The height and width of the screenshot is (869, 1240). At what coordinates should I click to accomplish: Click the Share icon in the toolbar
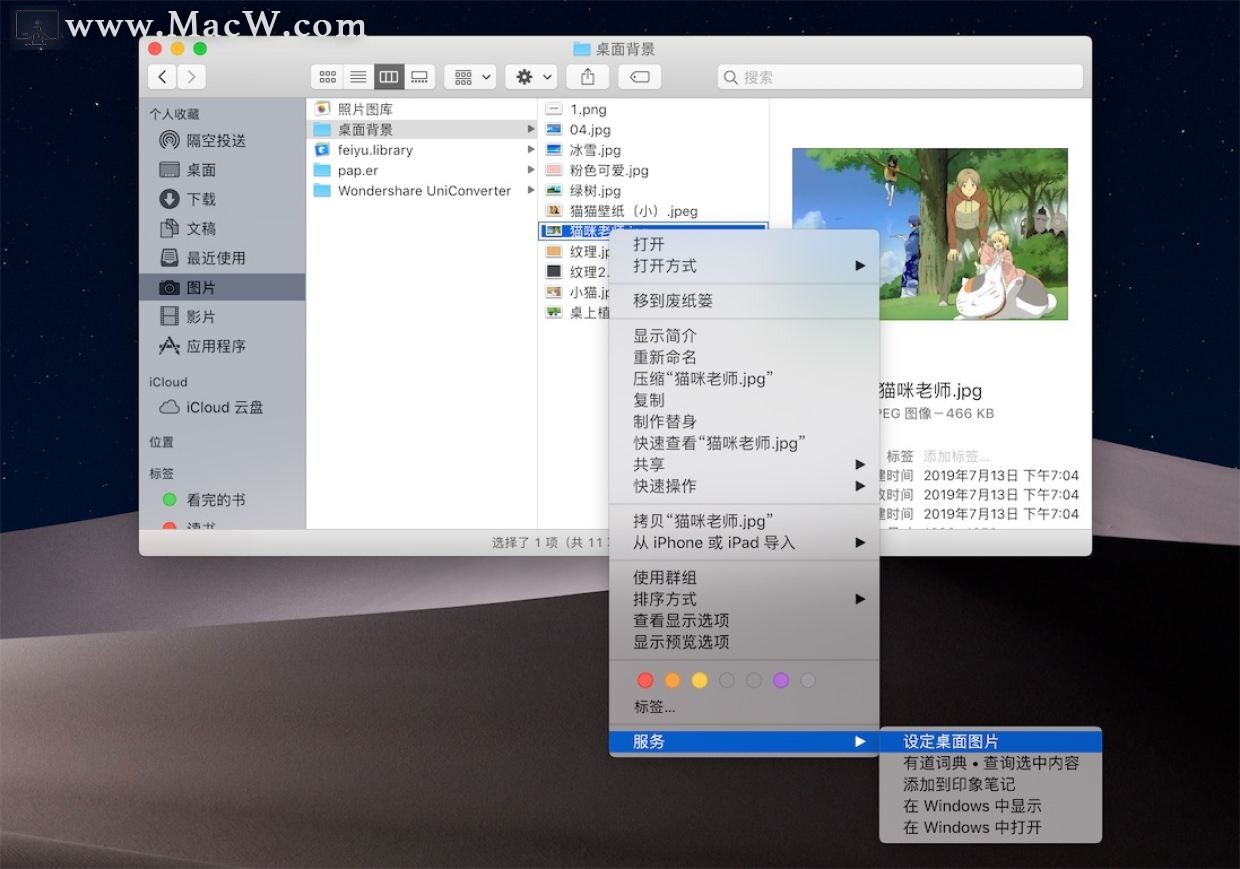point(586,76)
